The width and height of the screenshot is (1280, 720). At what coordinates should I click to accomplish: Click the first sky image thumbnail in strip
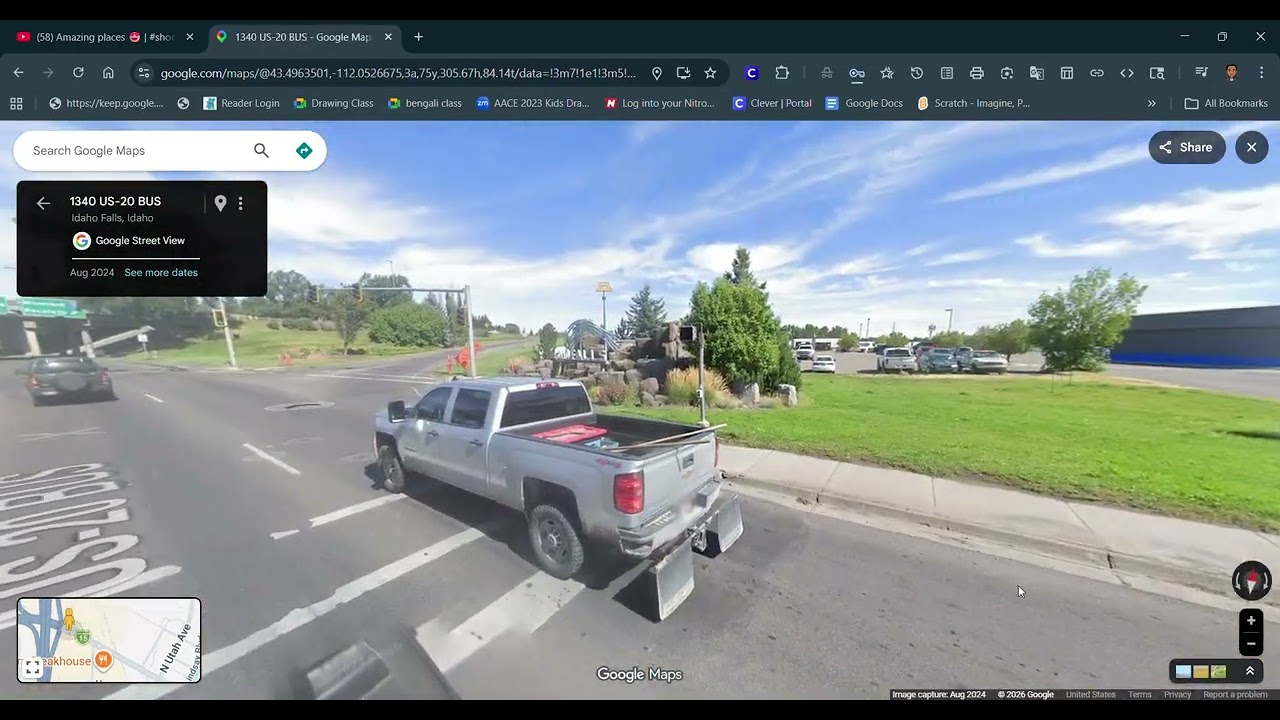click(1183, 672)
